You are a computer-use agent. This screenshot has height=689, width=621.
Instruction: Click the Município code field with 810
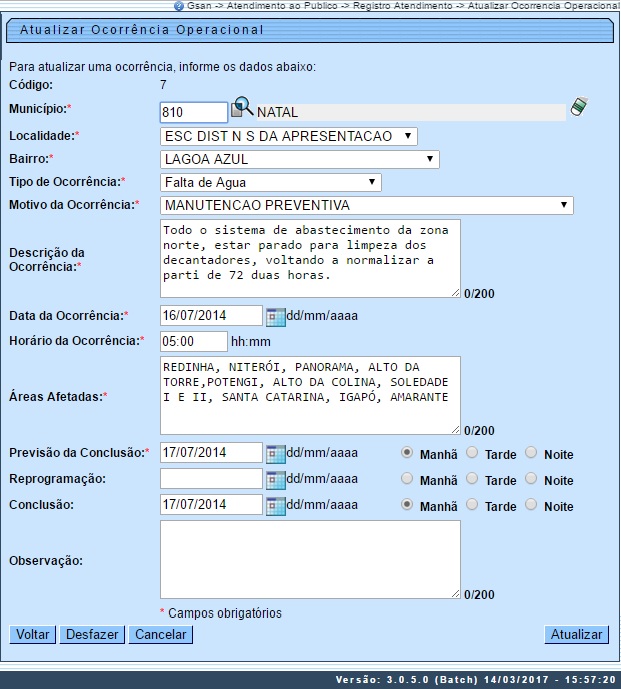(194, 112)
